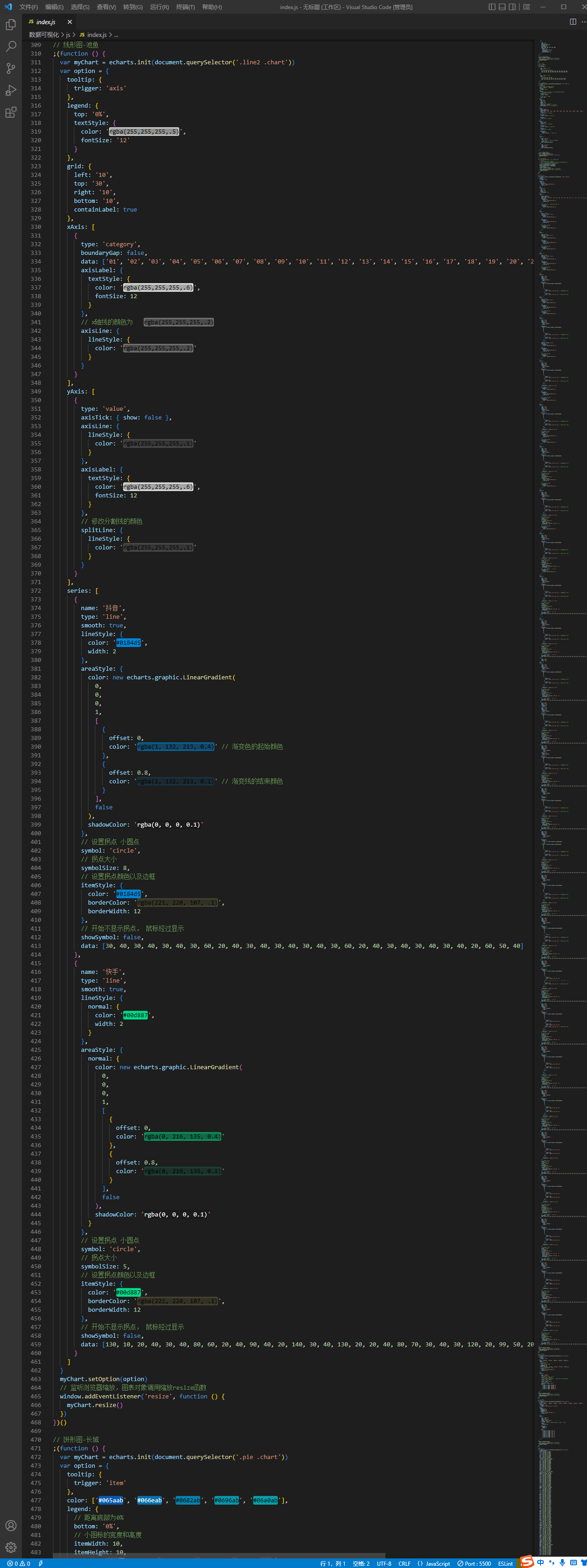Toggle the Primary Side Bar layout button
Viewport: 587px width, 1568px height.
coord(491,7)
